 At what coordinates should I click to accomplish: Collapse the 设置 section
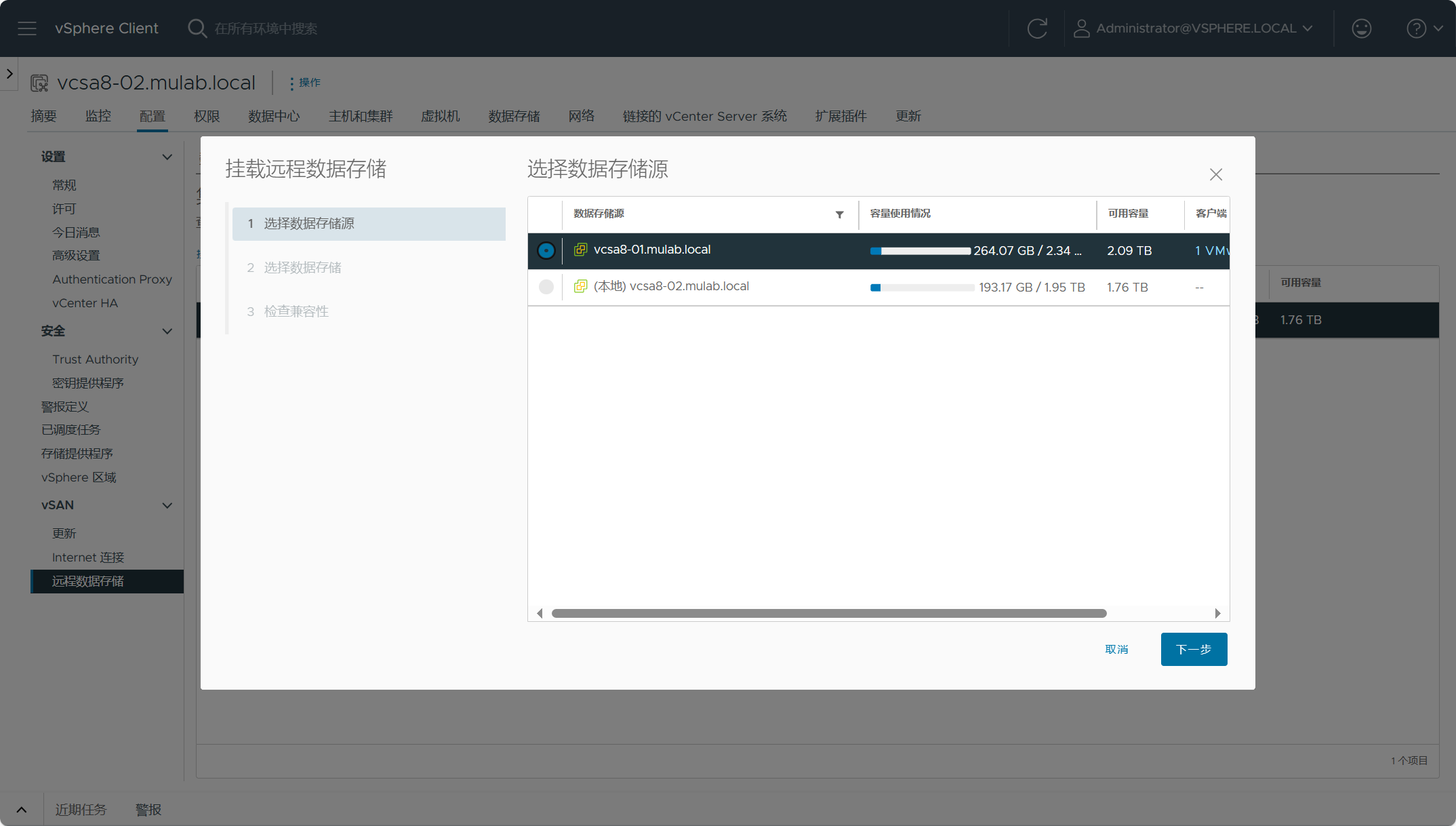pos(167,157)
